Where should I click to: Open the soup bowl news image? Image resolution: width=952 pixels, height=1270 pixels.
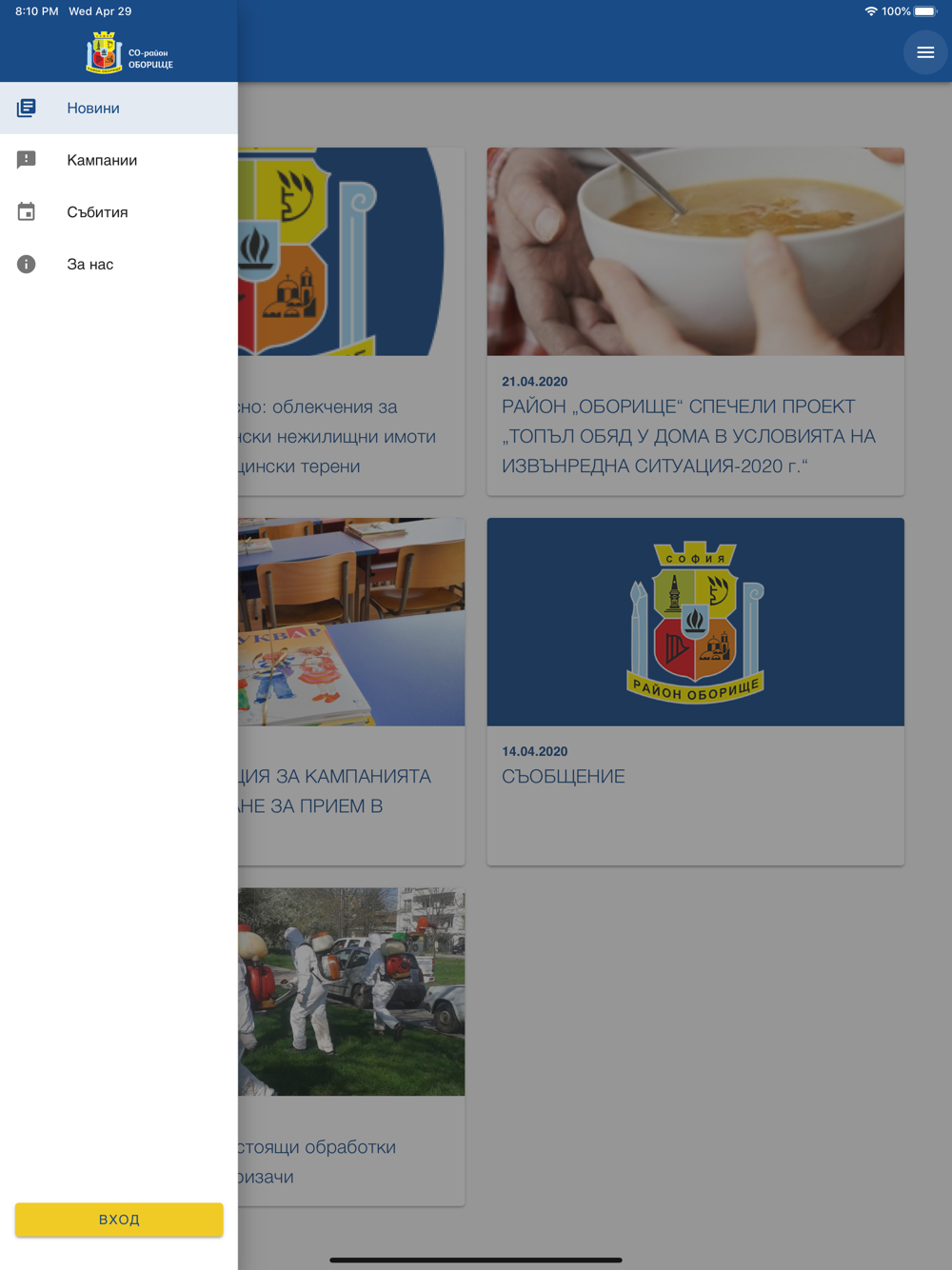pos(696,251)
